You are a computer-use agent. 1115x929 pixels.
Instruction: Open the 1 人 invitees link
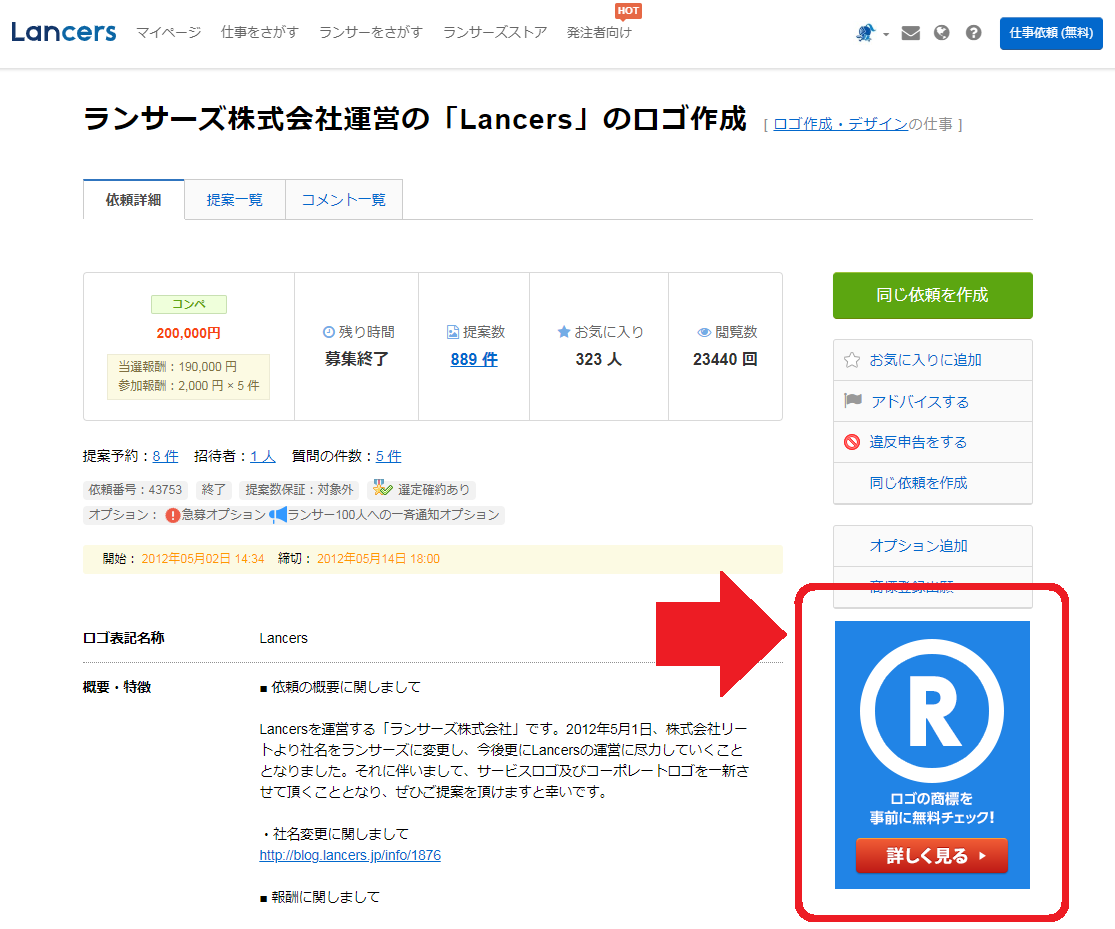[x=262, y=456]
